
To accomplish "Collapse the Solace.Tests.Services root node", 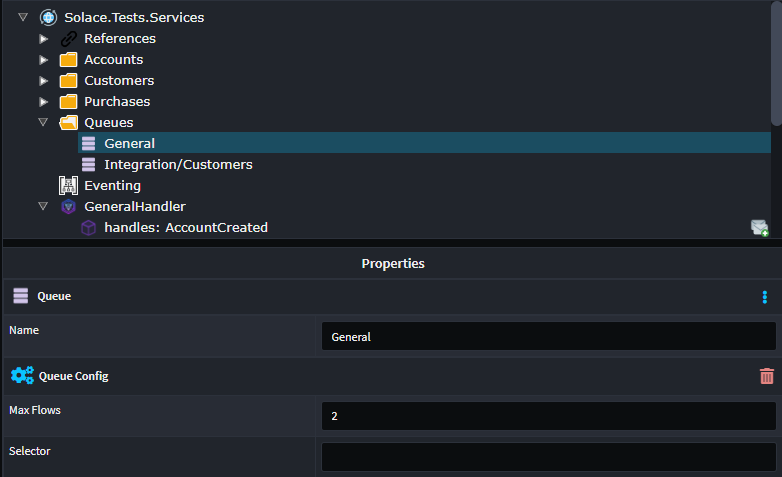I will (23, 17).
